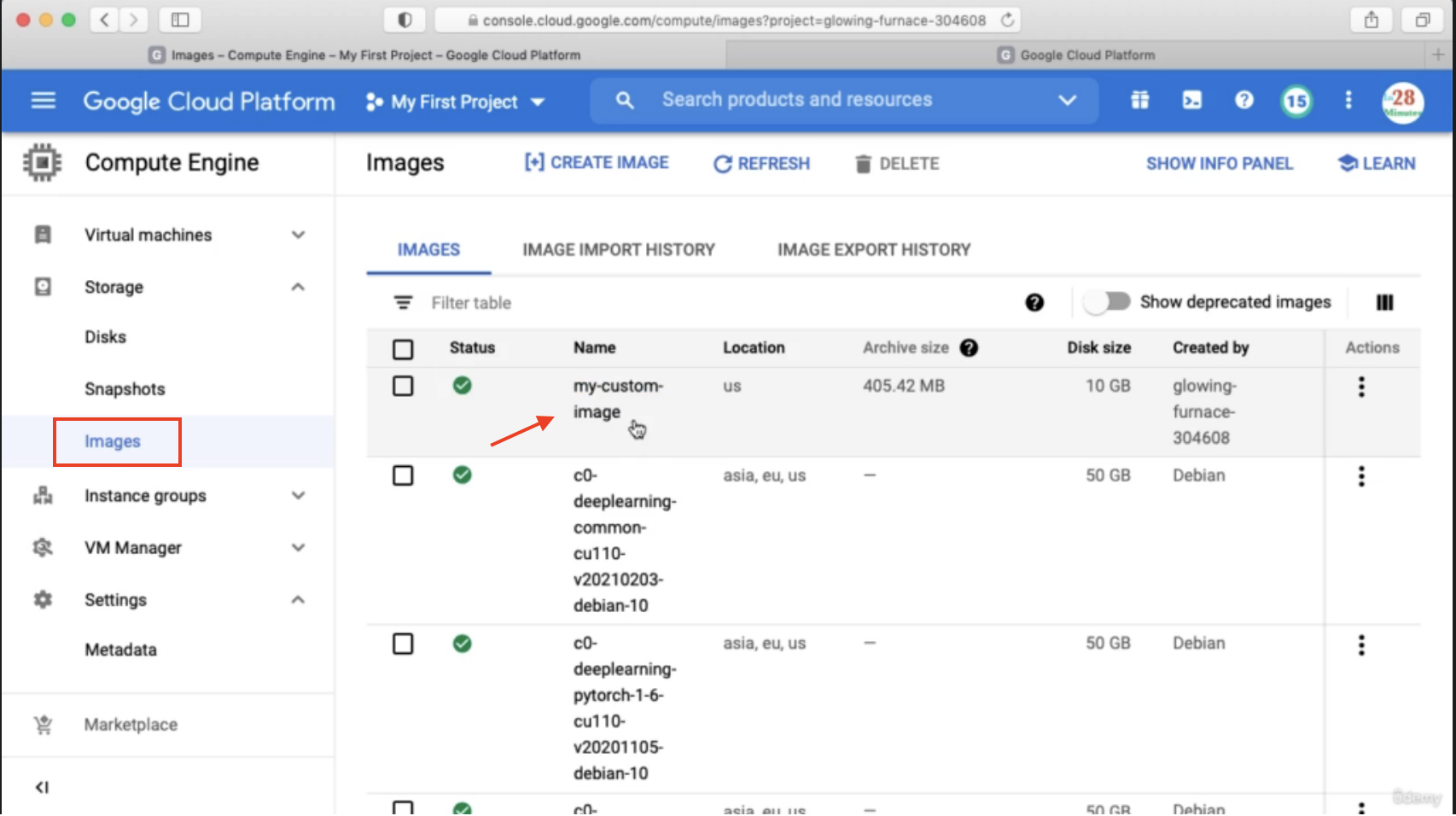Sort table by Disk size column header
This screenshot has width=1456, height=816.
click(x=1098, y=347)
